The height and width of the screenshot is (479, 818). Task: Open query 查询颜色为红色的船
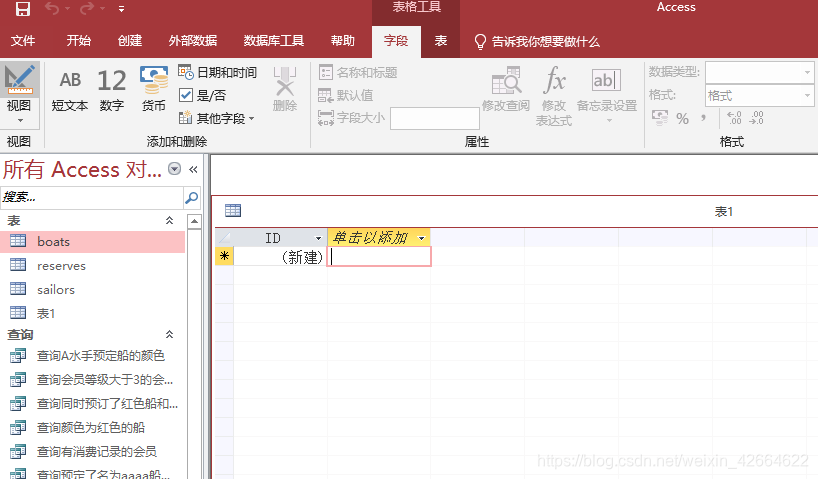(92, 428)
